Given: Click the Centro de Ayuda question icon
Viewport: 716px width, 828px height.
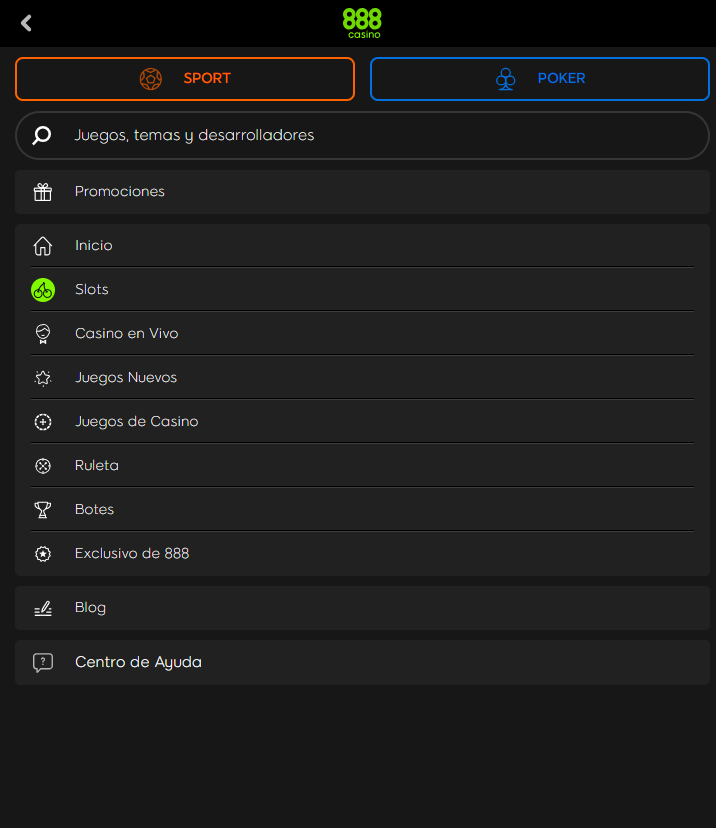Looking at the screenshot, I should 43,662.
